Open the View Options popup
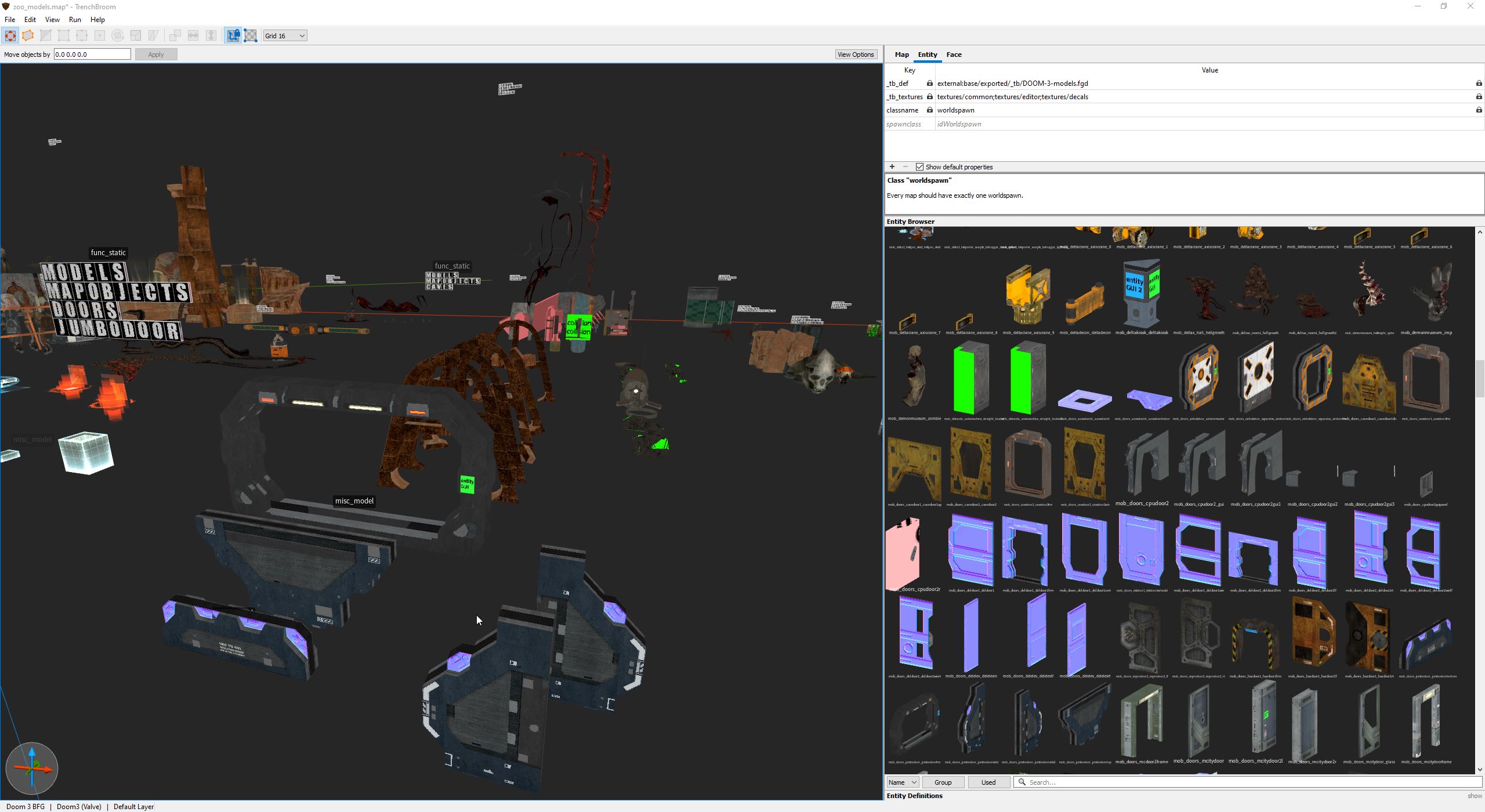This screenshot has width=1485, height=812. click(855, 55)
